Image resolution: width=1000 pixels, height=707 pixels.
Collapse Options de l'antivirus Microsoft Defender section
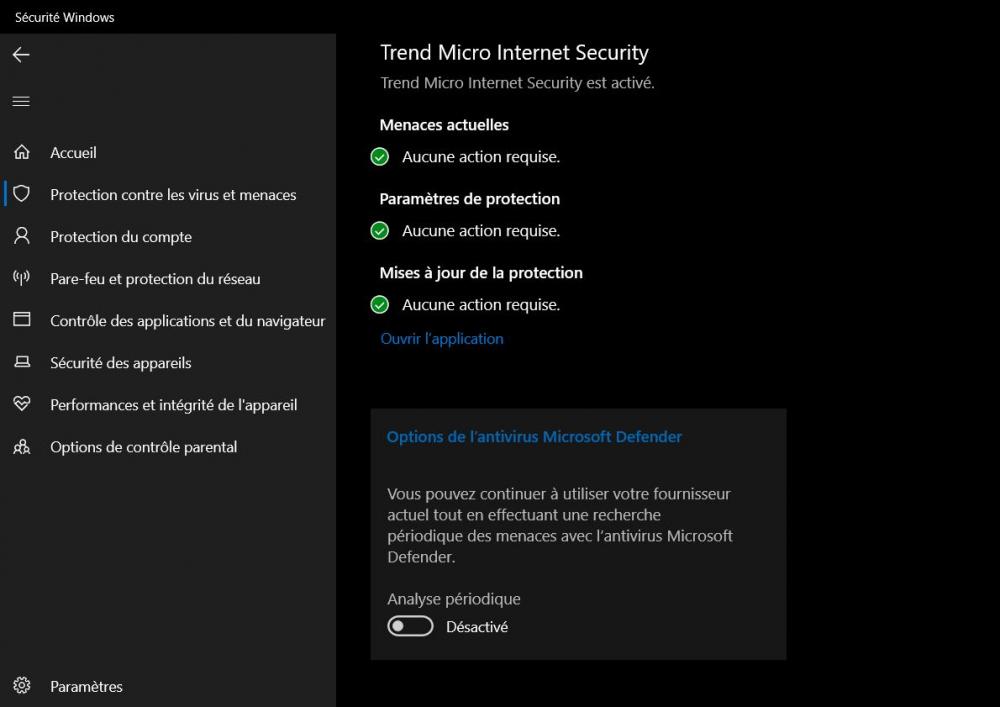coord(534,437)
